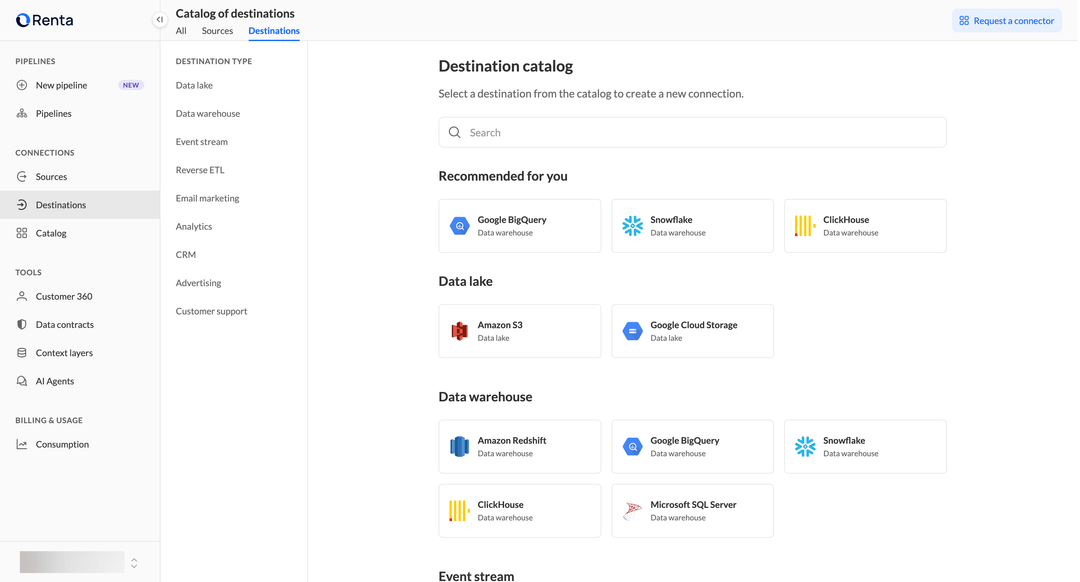Click the Destinations sidebar icon
The image size is (1080, 582).
click(22, 205)
